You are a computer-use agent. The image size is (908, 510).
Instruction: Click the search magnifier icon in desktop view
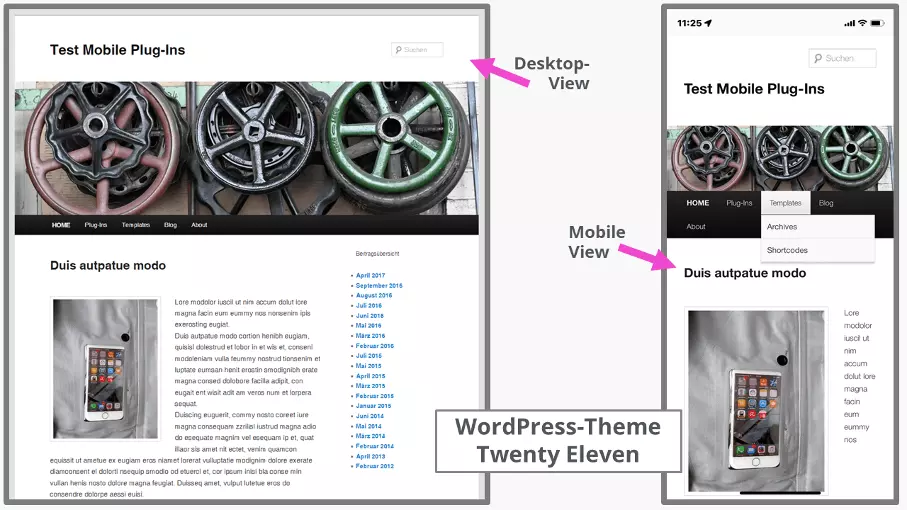click(x=399, y=50)
